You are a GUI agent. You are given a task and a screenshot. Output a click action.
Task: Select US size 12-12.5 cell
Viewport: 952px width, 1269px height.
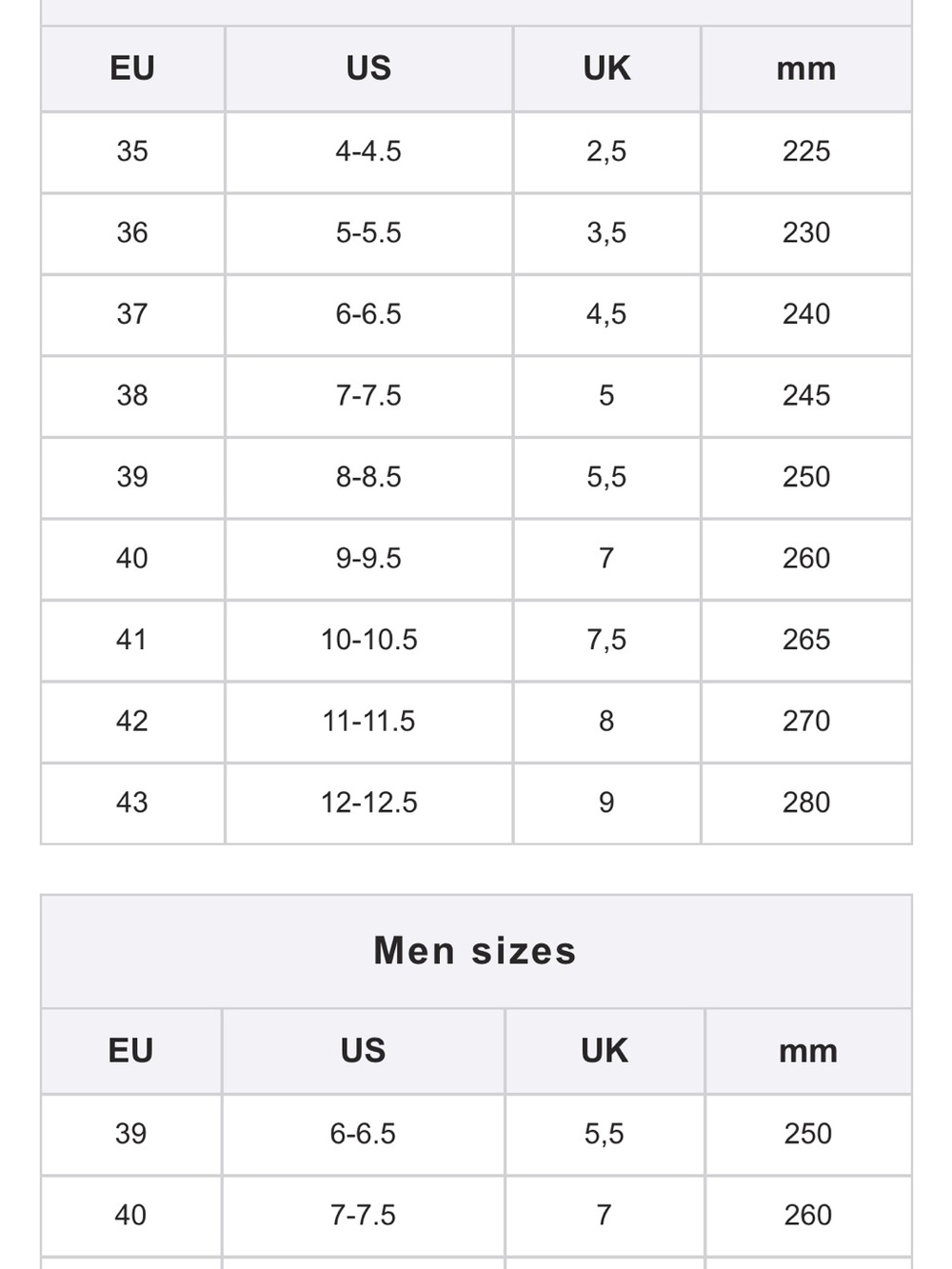pos(368,803)
